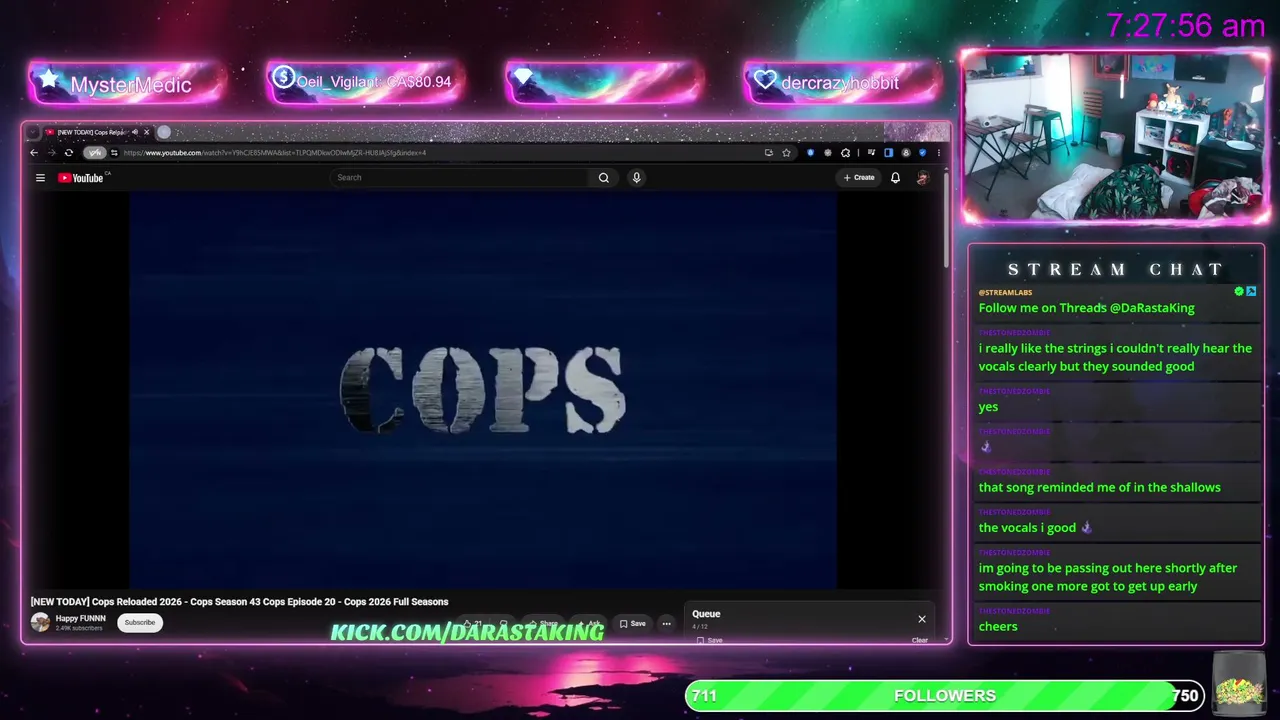The width and height of the screenshot is (1280, 720).
Task: Click the "i really like the strings" message
Action: (x=1115, y=357)
